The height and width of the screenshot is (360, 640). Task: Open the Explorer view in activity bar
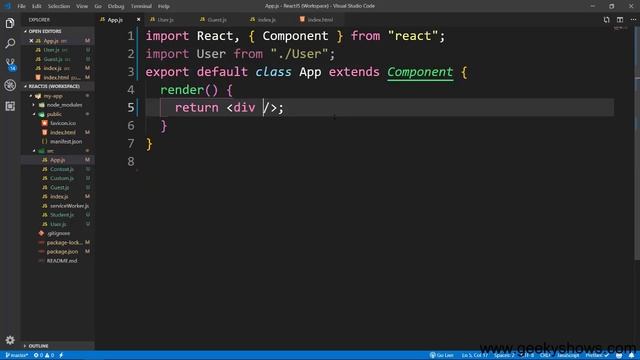10,23
